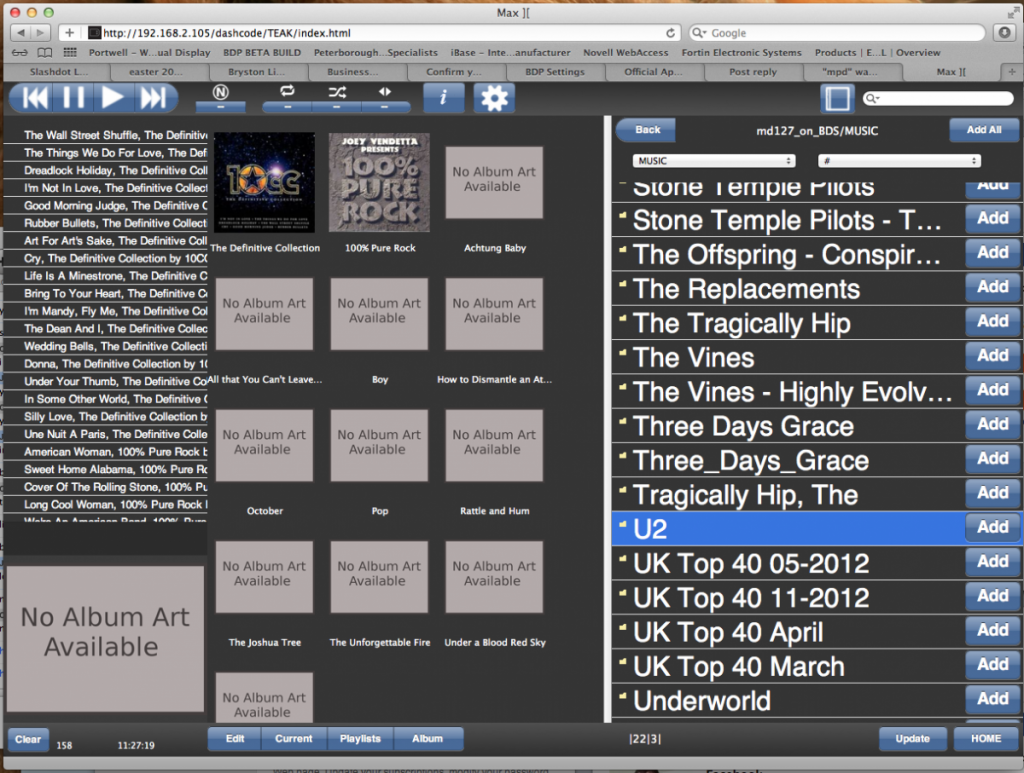Go to HOME
Screen dimensions: 1024x773
click(x=985, y=738)
